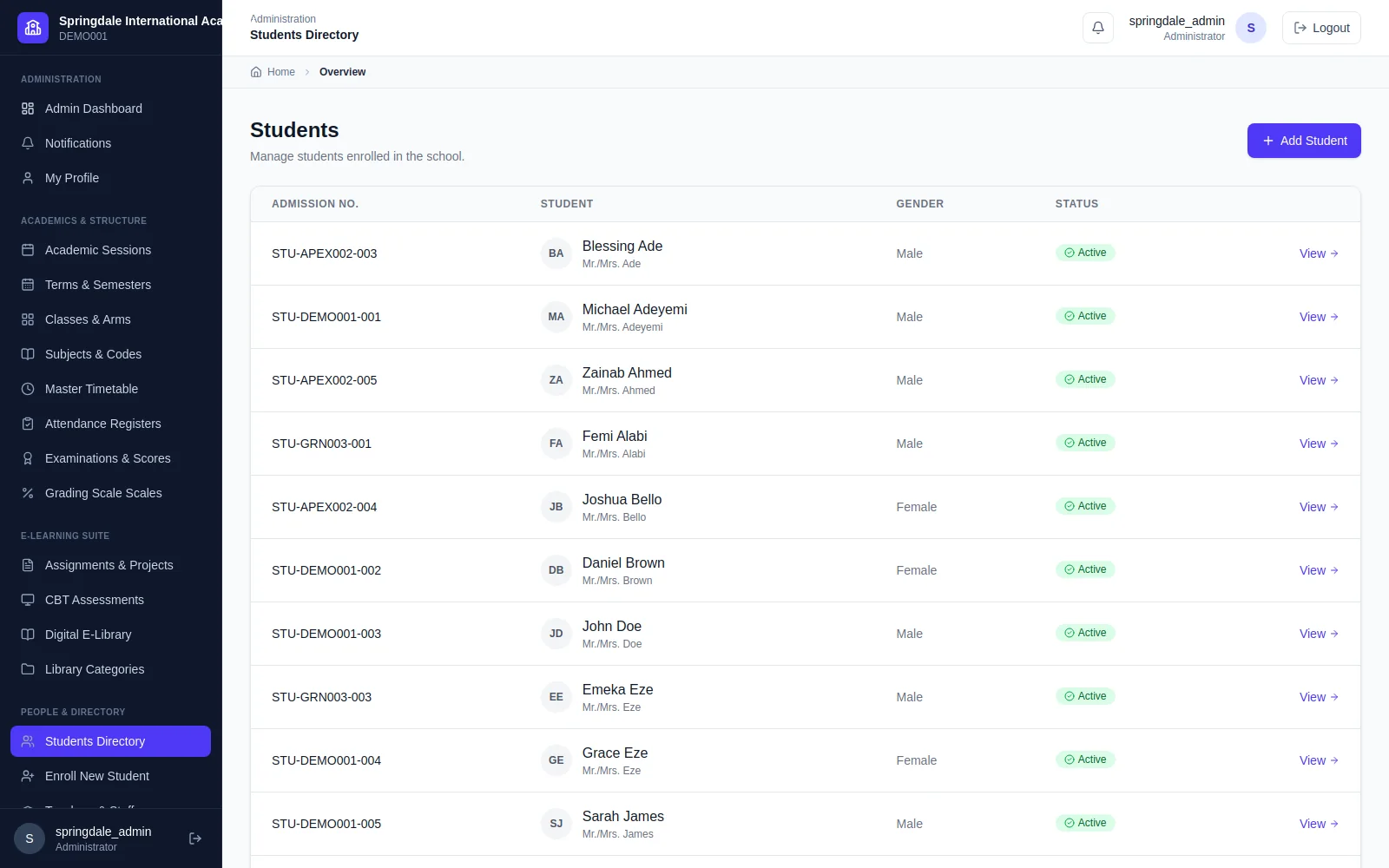Image resolution: width=1389 pixels, height=868 pixels.
Task: Open notifications bell in top bar
Action: click(x=1097, y=28)
